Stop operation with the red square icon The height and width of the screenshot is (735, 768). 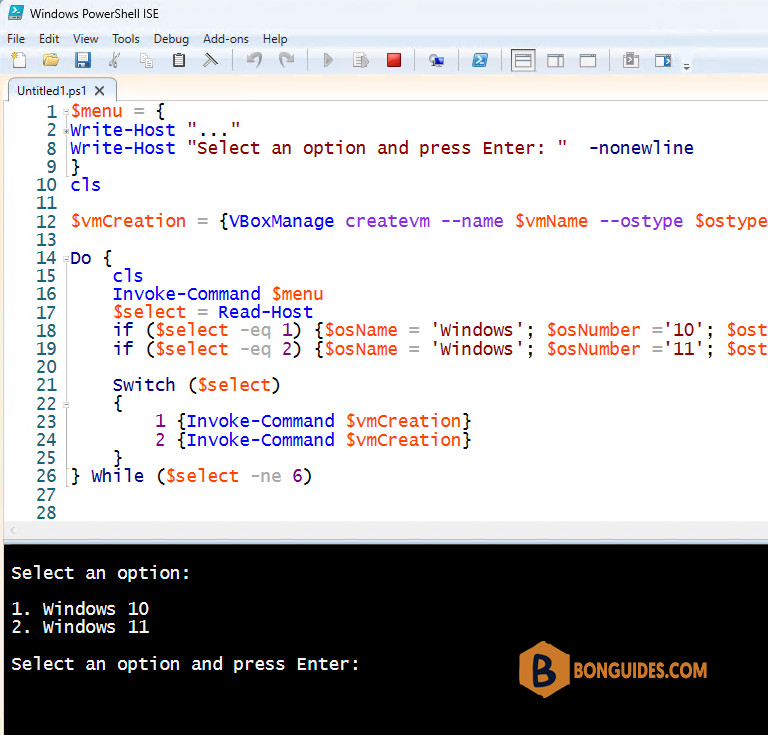(x=394, y=60)
